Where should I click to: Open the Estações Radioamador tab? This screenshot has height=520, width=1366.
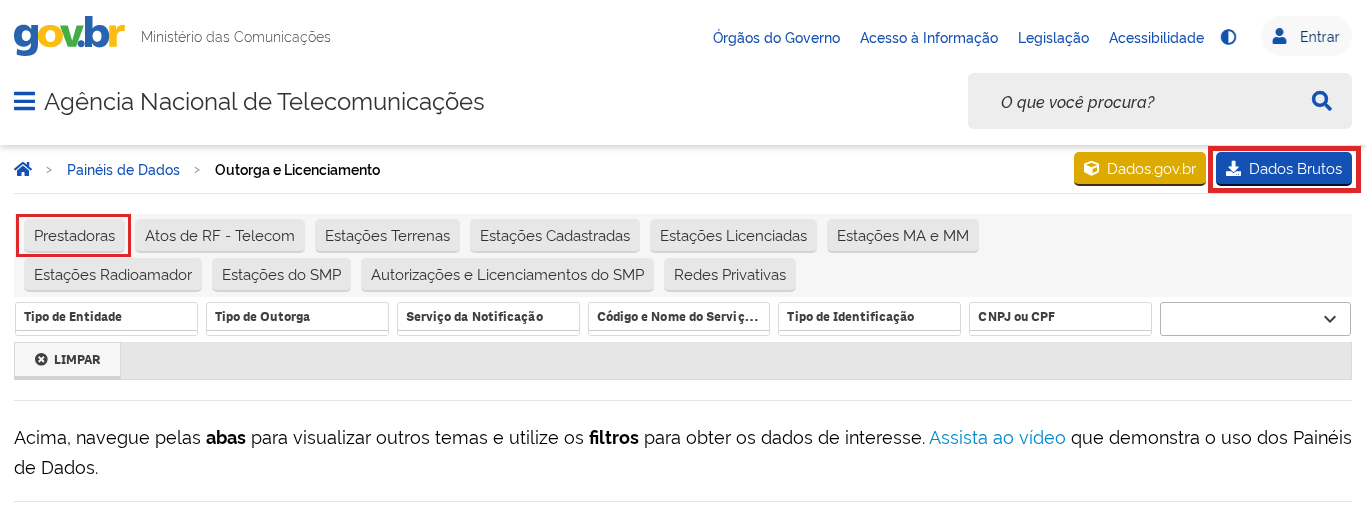113,274
